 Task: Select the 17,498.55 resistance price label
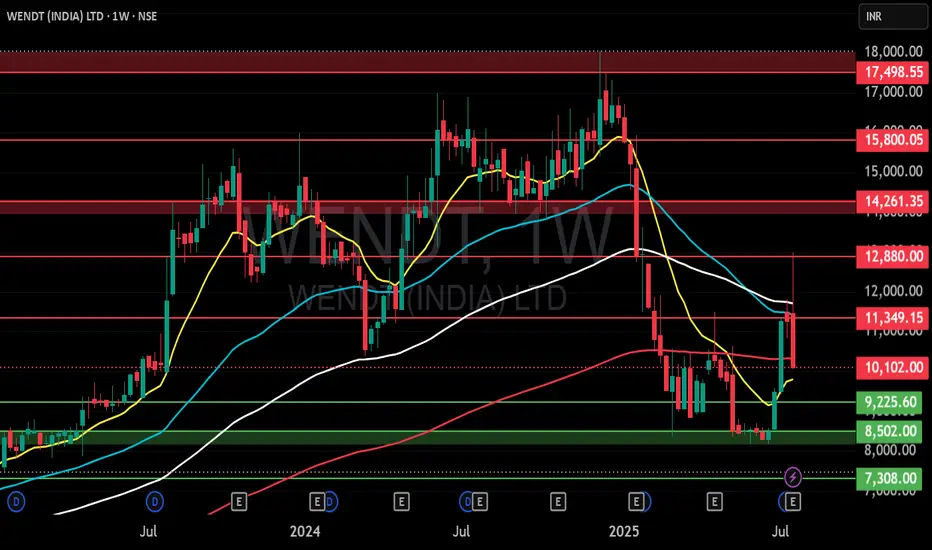point(892,73)
